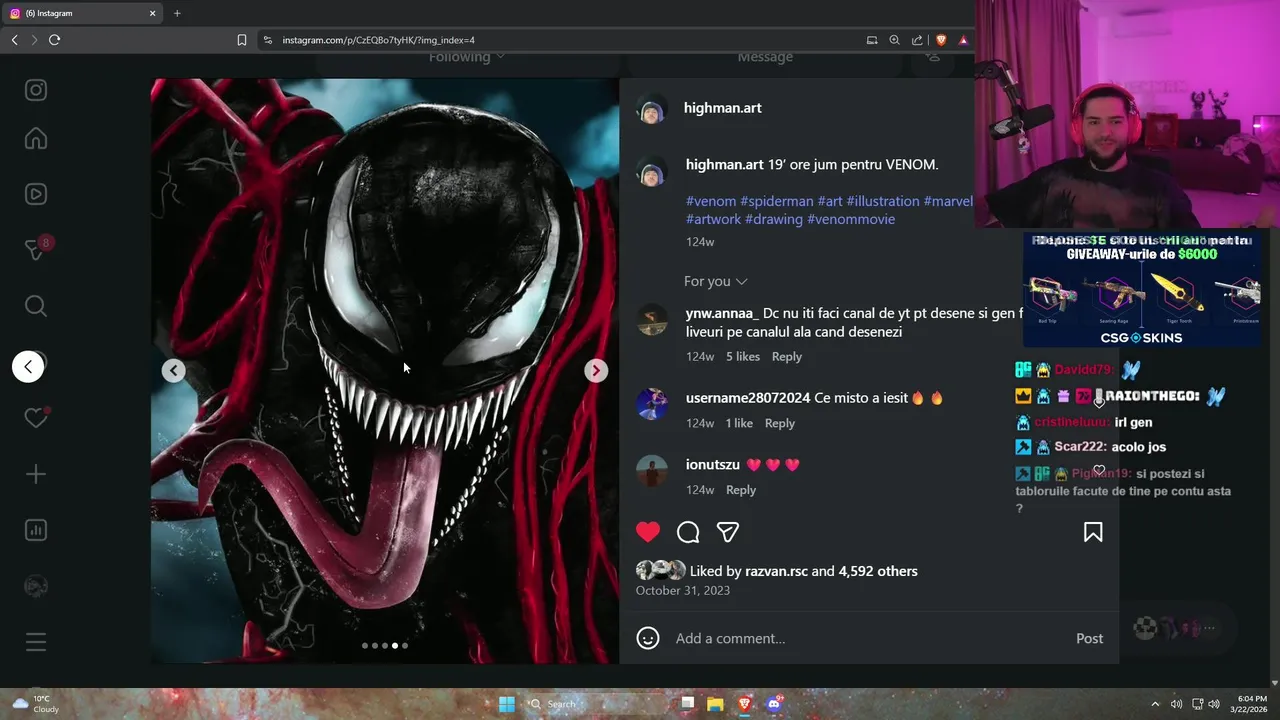Go back in the browser
The height and width of the screenshot is (720, 1280).
(x=14, y=40)
